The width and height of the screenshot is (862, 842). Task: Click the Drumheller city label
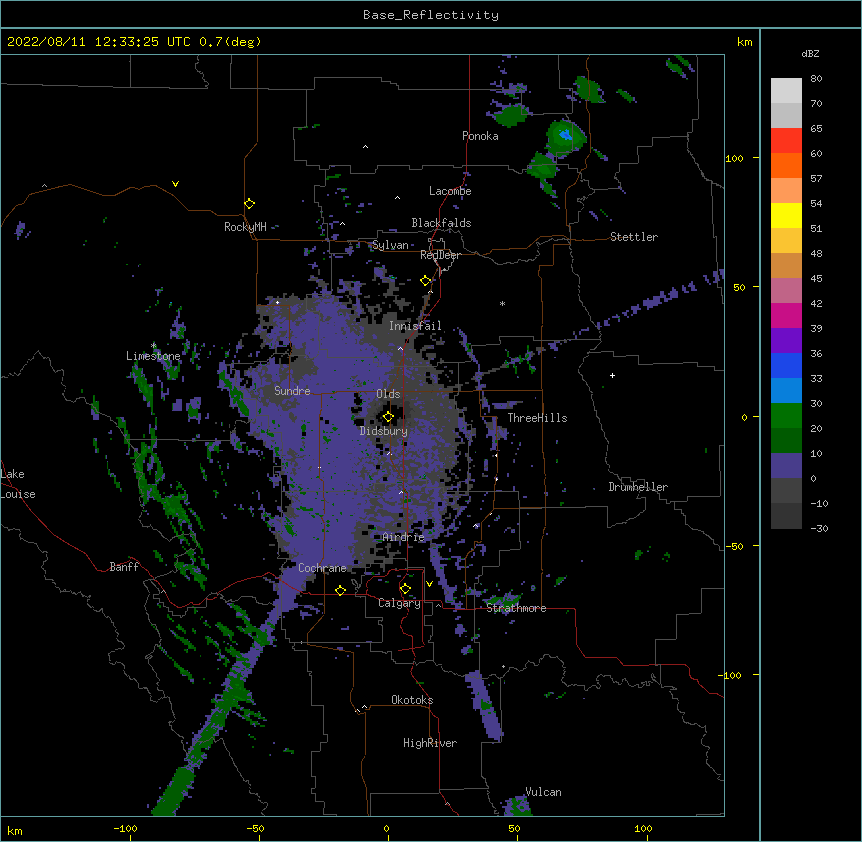click(x=638, y=487)
